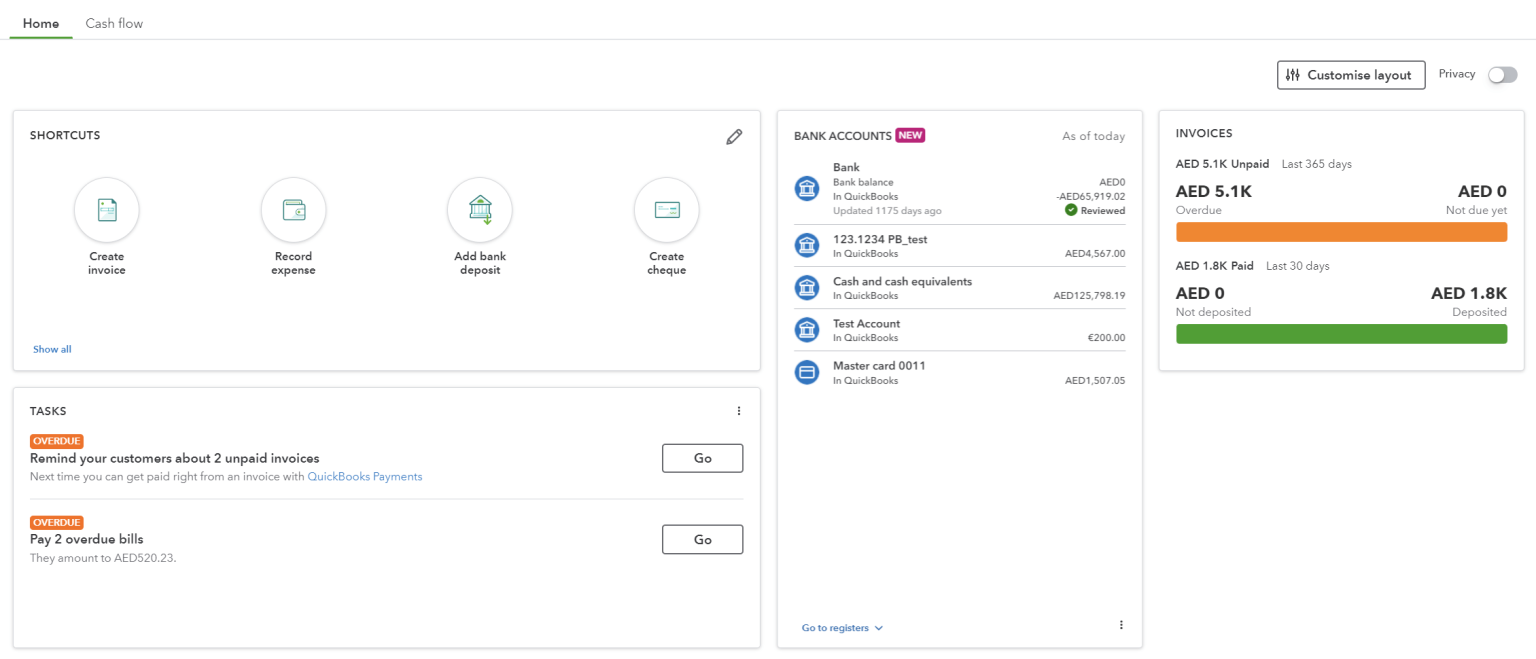Click the Record expense shortcut icon
The height and width of the screenshot is (659, 1536).
(293, 210)
